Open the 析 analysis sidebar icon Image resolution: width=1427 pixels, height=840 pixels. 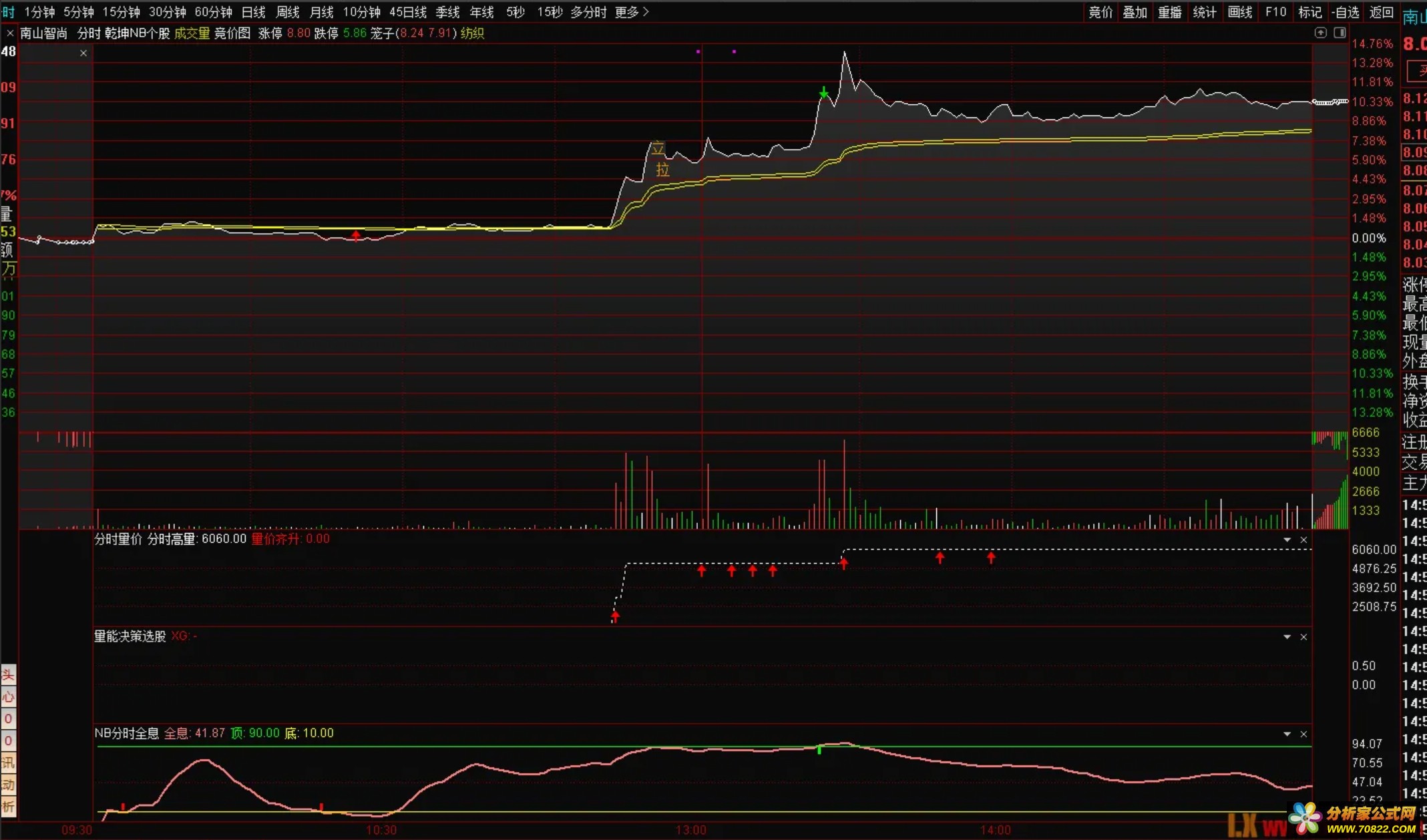coord(8,807)
